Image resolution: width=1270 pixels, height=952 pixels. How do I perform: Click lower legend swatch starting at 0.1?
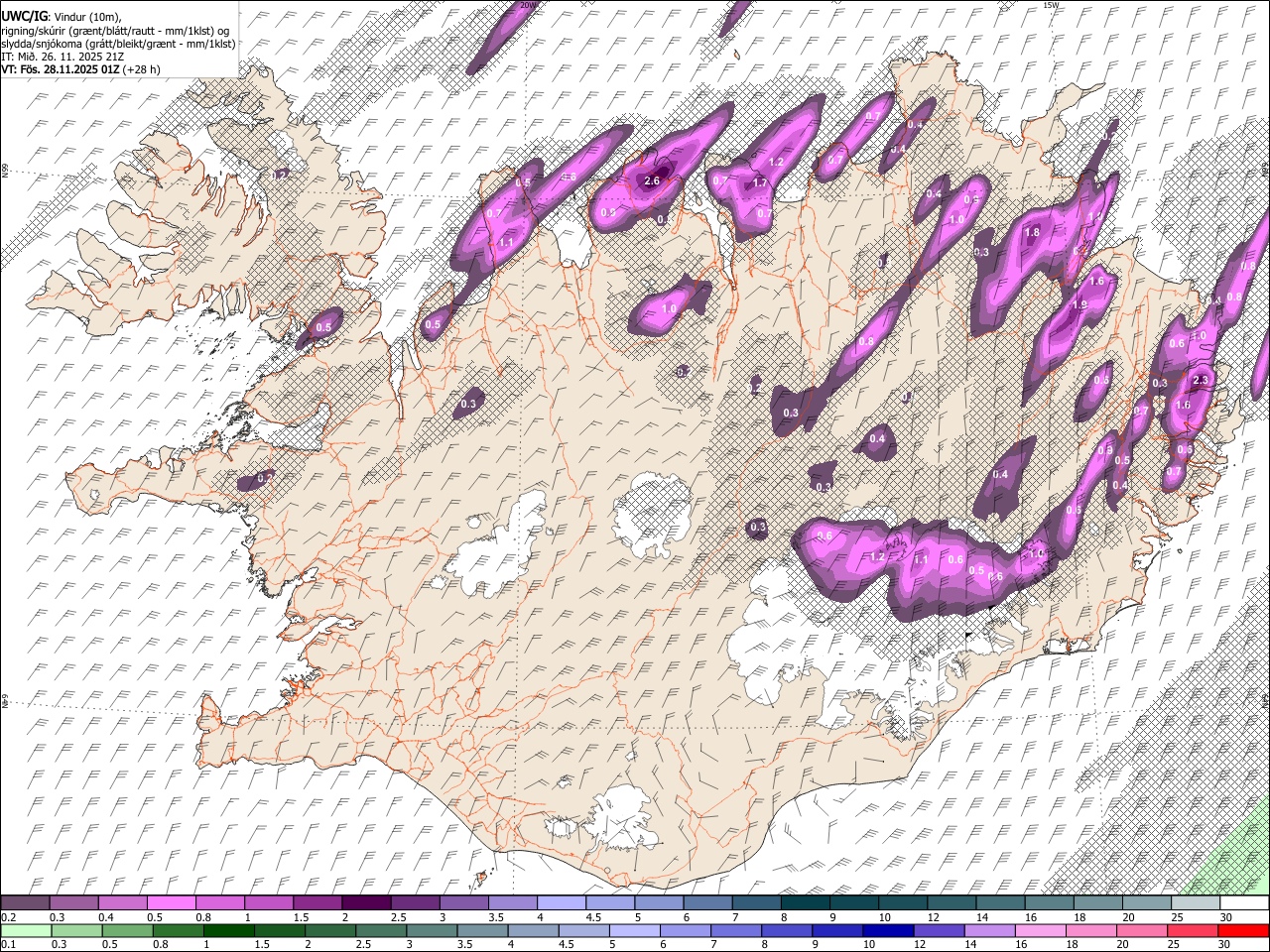click(26, 931)
